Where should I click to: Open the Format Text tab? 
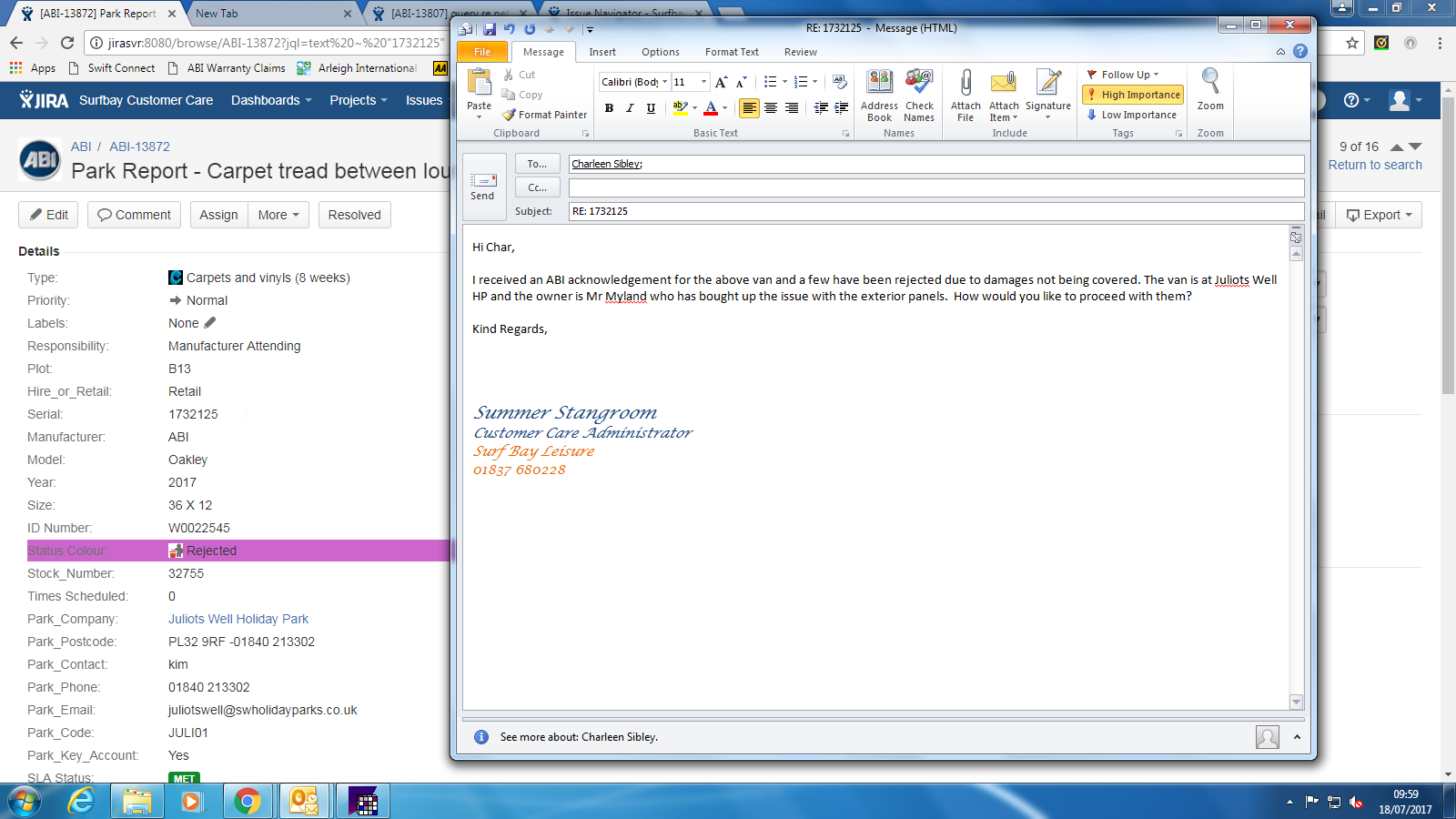[731, 52]
